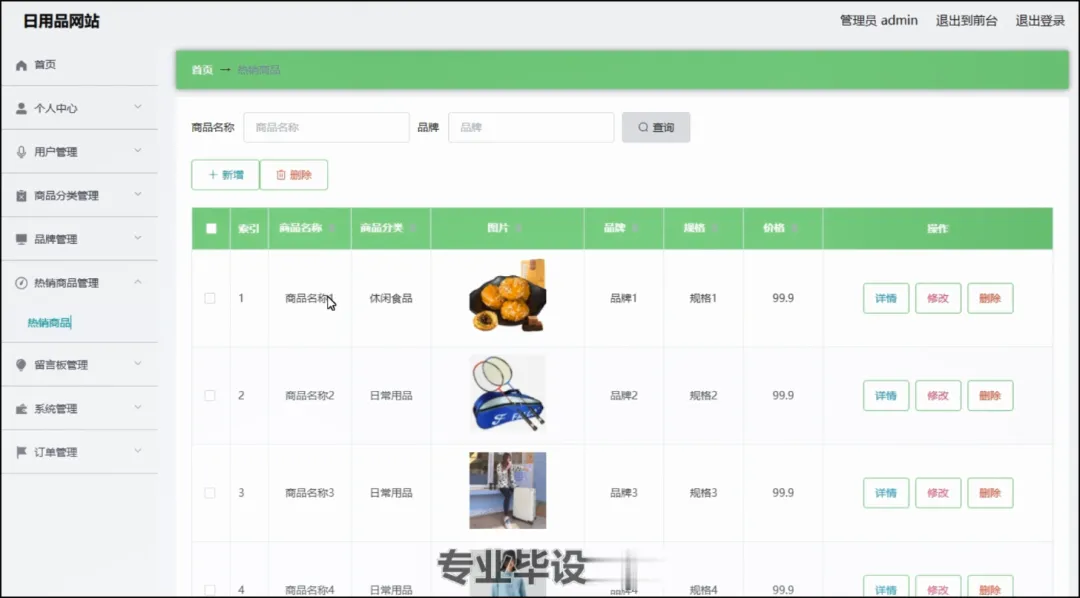Open the 系统管理 menu label
The width and height of the screenshot is (1080, 598).
(56, 409)
